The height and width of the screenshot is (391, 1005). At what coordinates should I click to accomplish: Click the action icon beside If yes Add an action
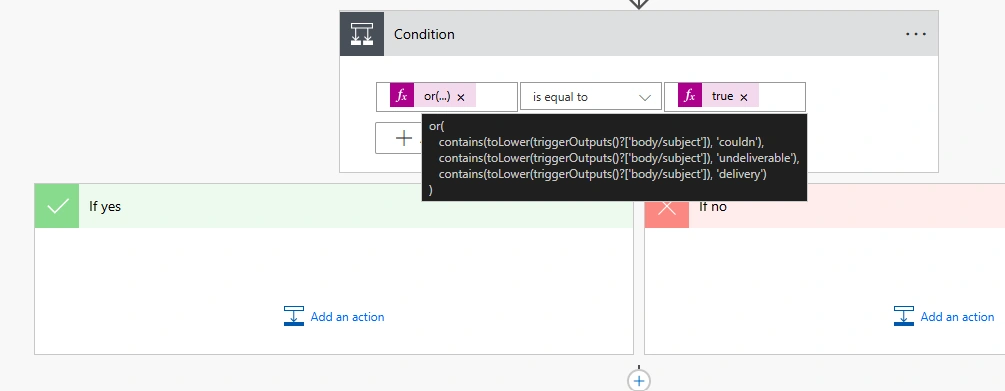(x=294, y=316)
